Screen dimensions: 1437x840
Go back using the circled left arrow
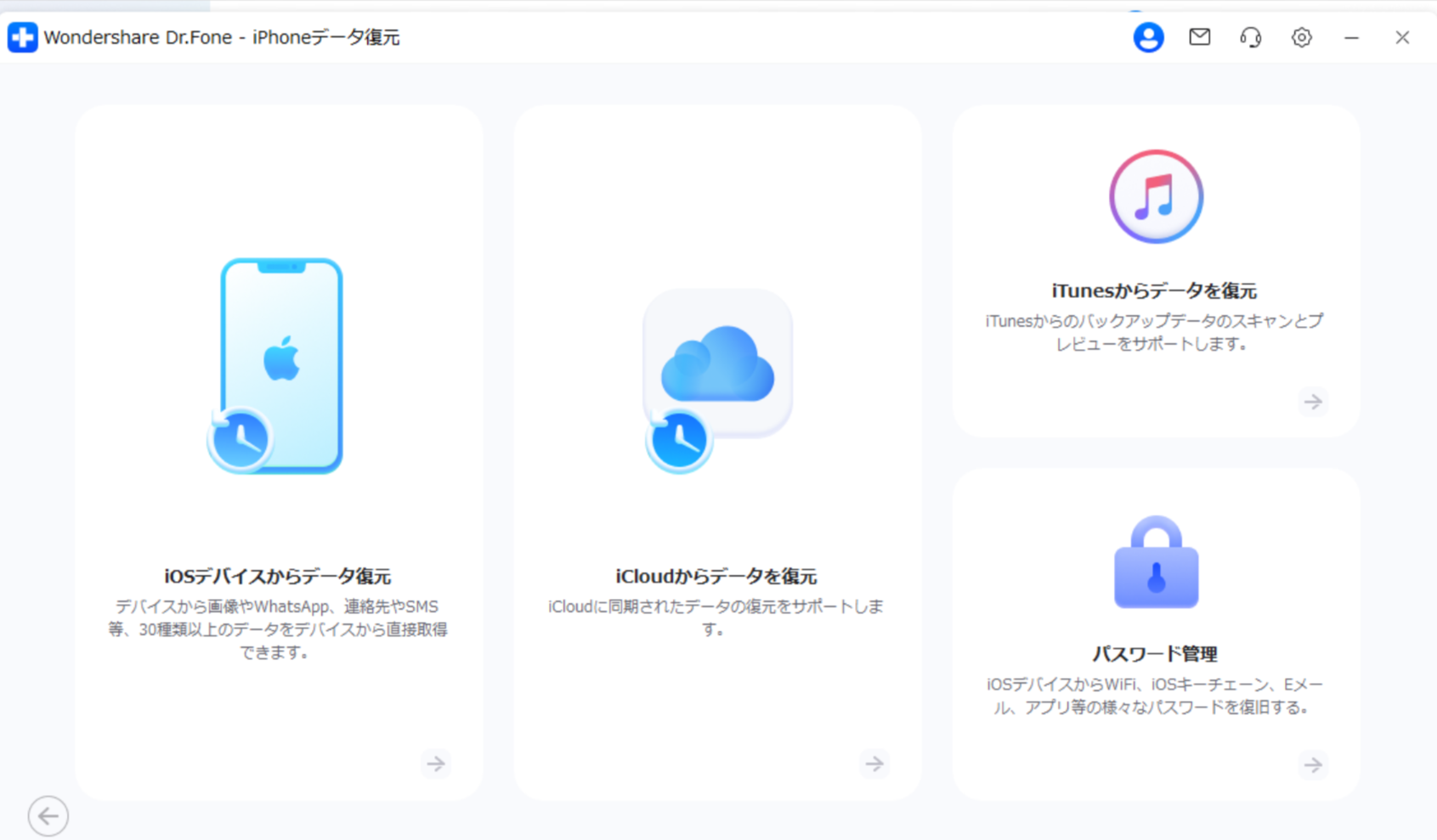[x=48, y=816]
